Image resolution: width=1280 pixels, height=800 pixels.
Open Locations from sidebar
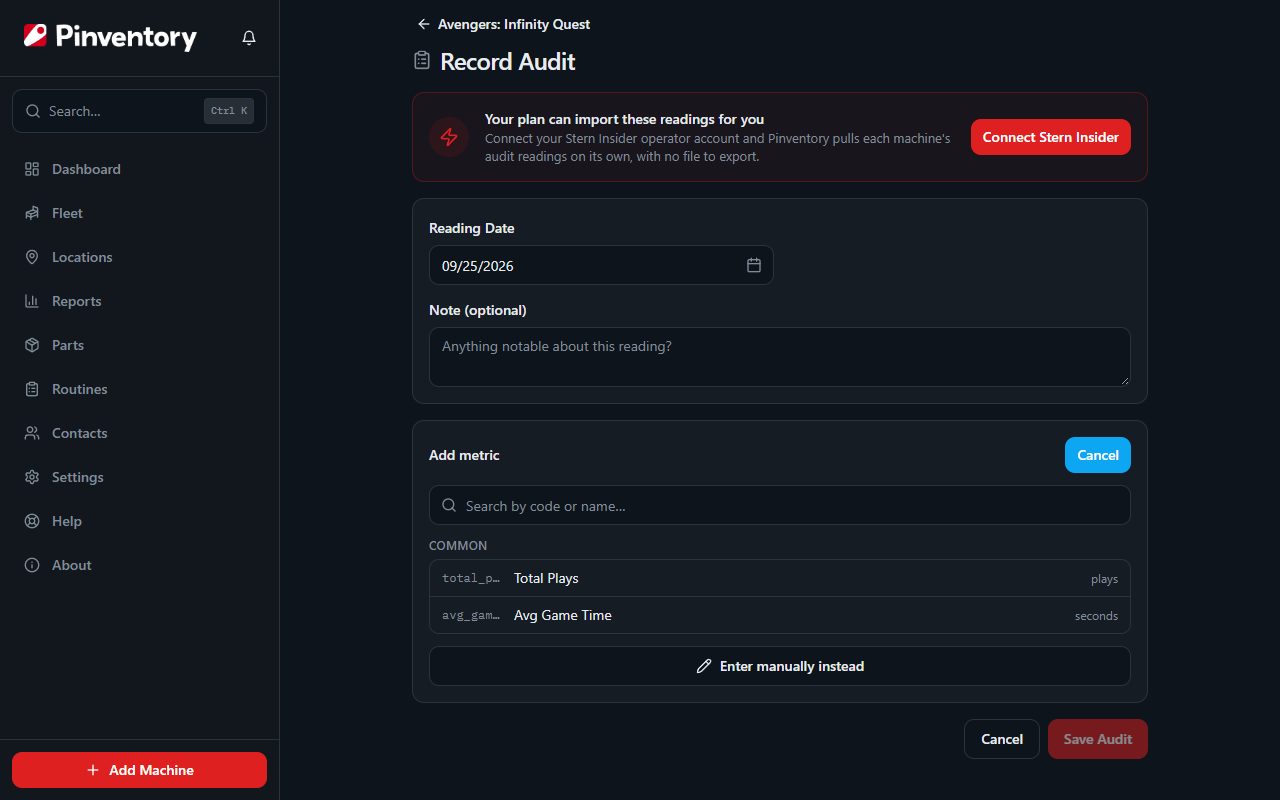[x=140, y=257]
